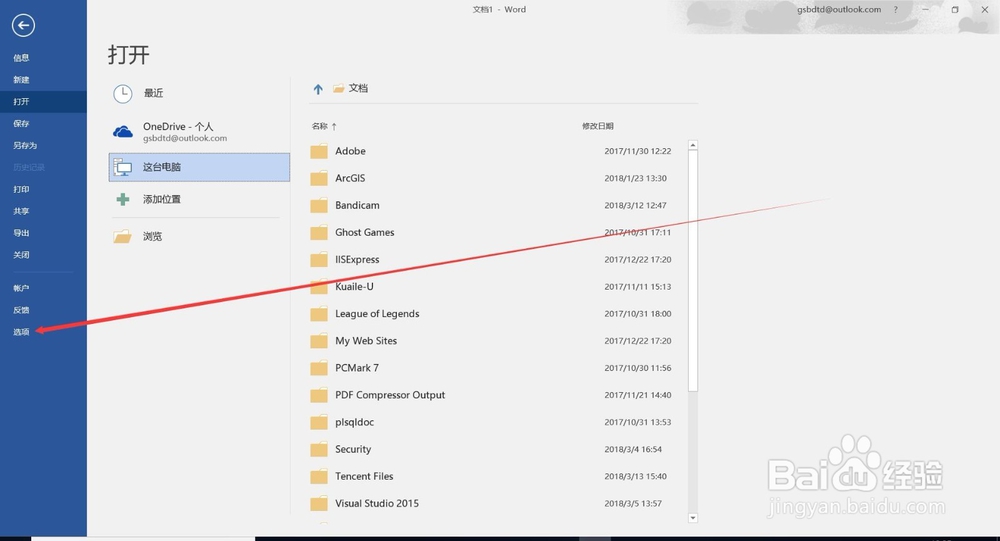The width and height of the screenshot is (1000, 541).
Task: Open the Security folder name
Action: (353, 449)
